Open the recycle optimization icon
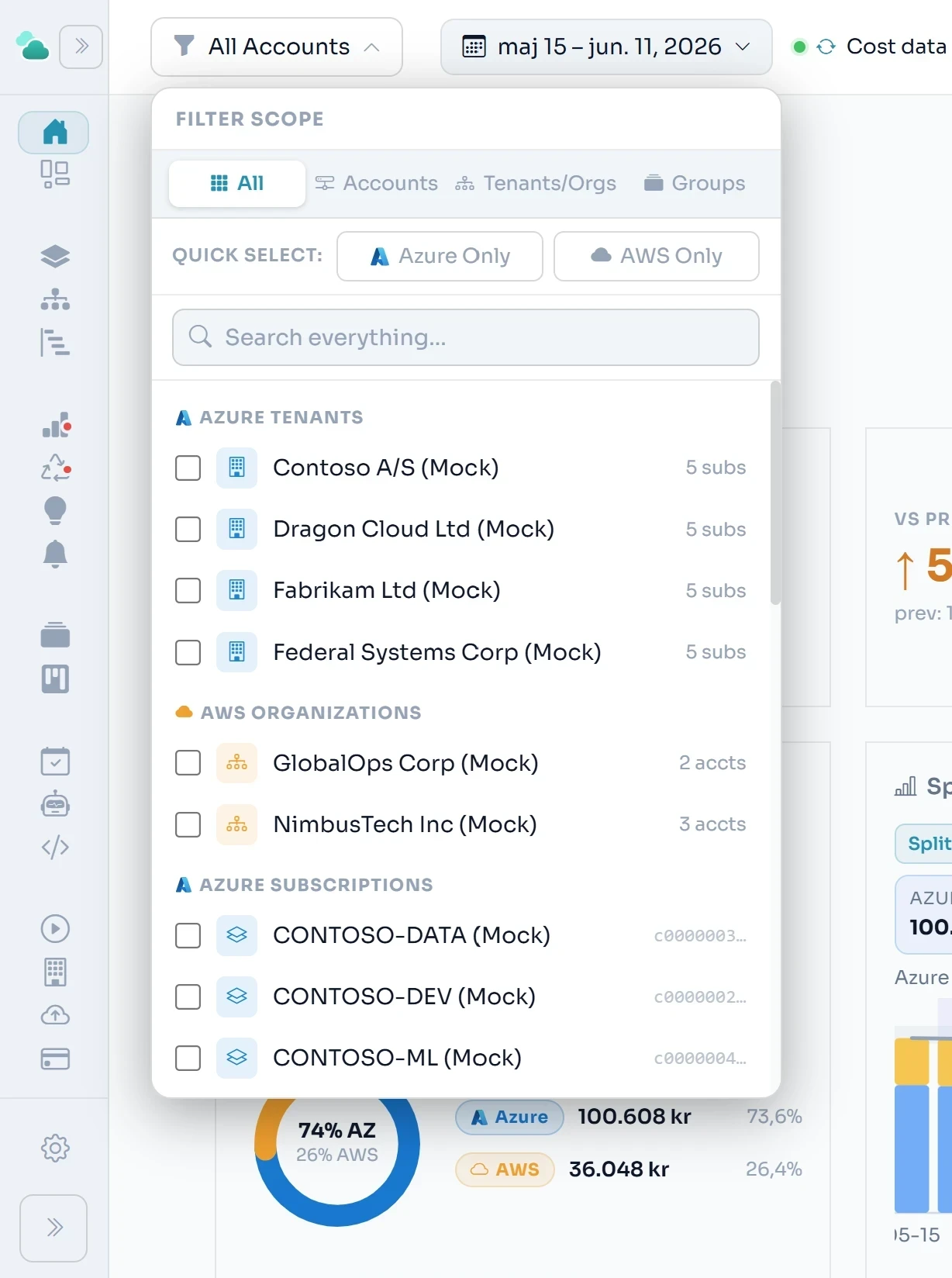This screenshot has height=1278, width=952. click(56, 468)
